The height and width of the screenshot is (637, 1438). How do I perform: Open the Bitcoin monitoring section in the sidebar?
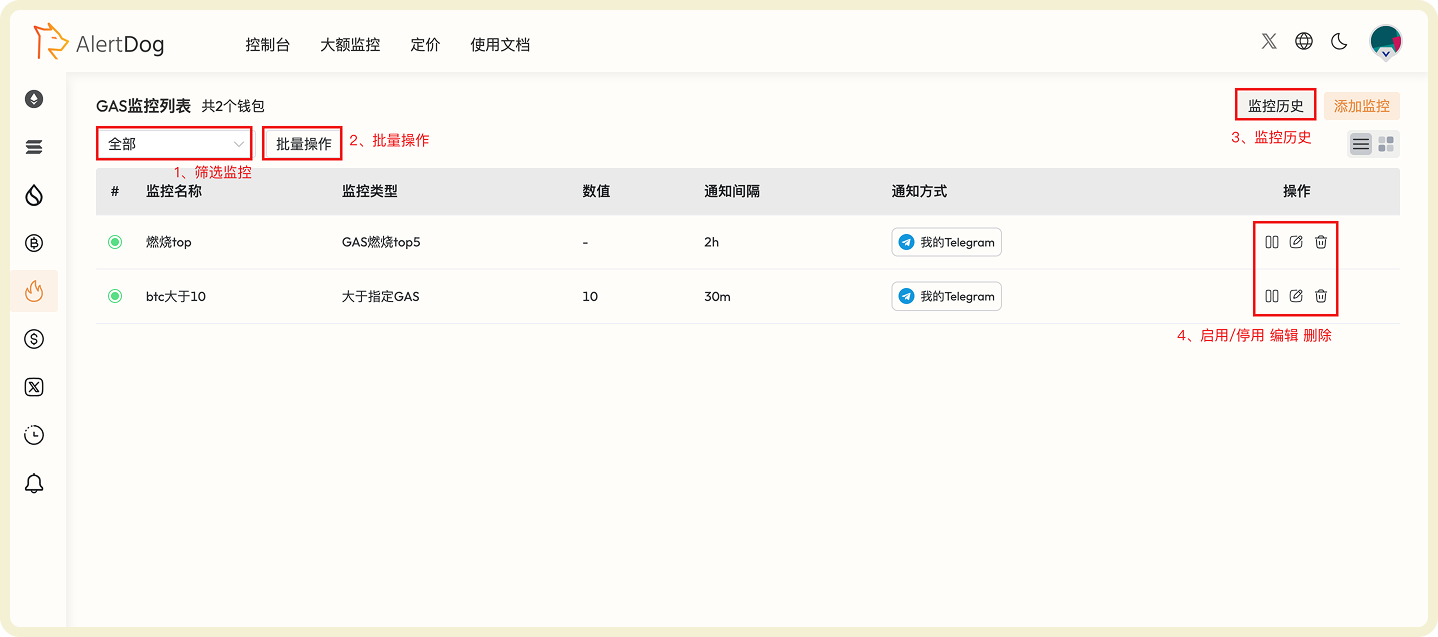click(33, 243)
